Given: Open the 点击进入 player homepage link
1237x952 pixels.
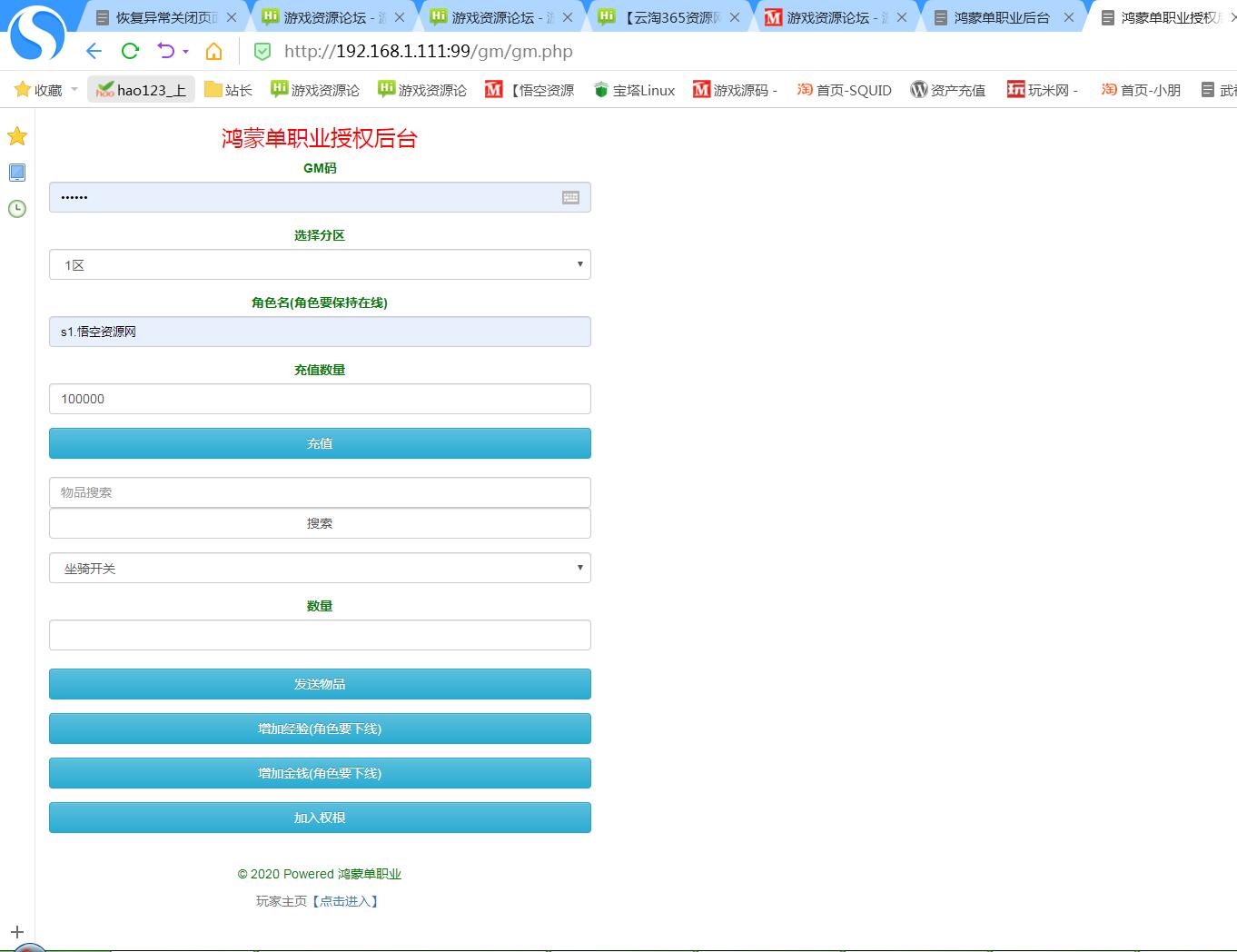Looking at the screenshot, I should (x=345, y=901).
